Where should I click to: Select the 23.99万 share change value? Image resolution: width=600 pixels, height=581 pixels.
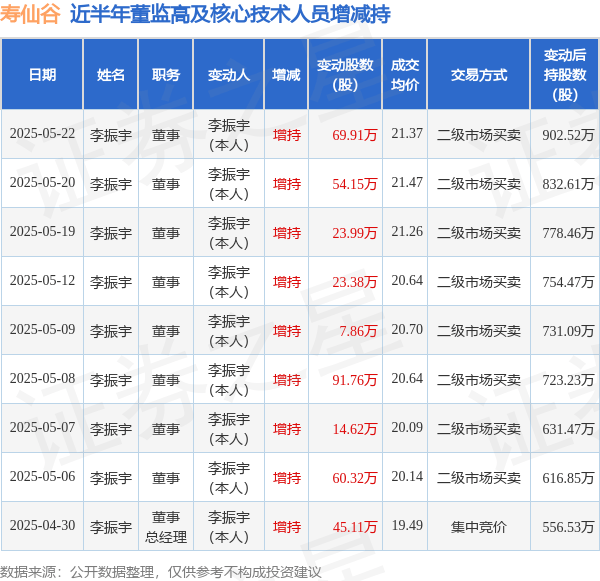click(355, 233)
